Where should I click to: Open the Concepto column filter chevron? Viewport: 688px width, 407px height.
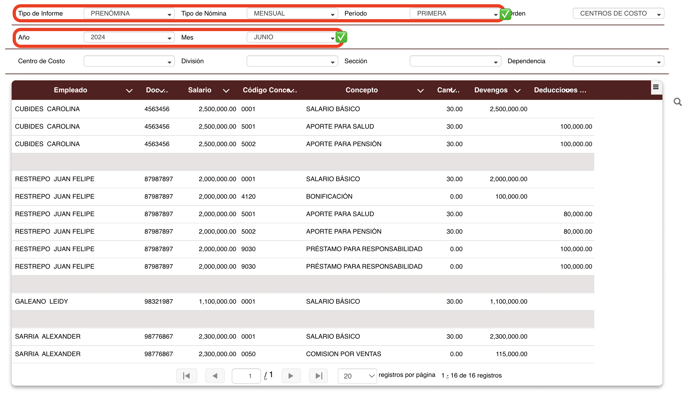(x=420, y=91)
